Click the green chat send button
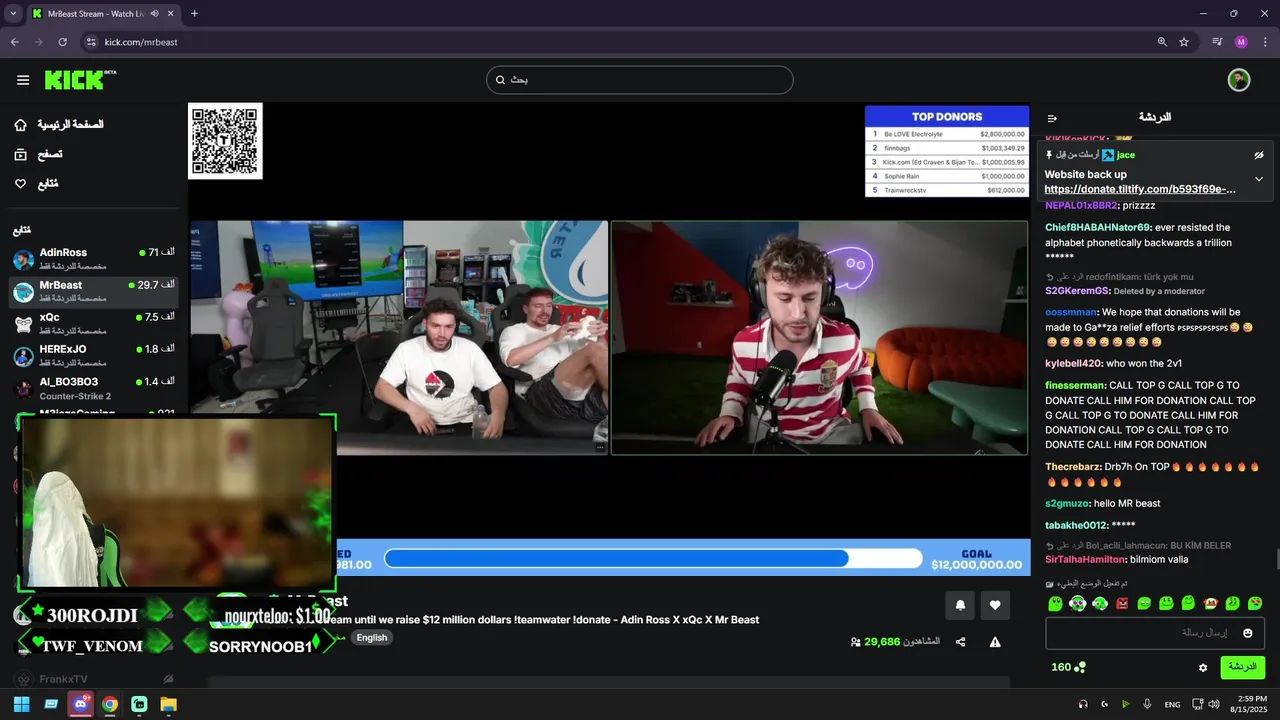This screenshot has height=720, width=1280. click(1243, 667)
